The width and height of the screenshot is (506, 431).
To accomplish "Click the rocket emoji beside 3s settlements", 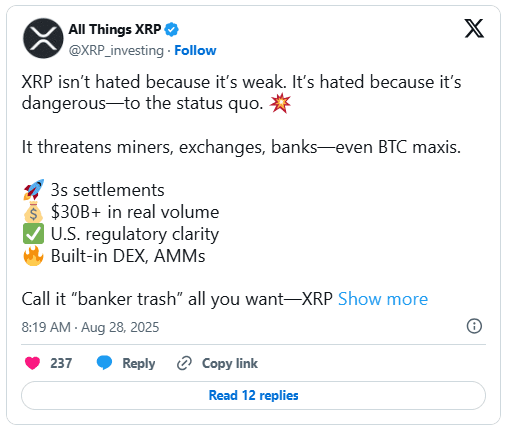I will coord(33,190).
